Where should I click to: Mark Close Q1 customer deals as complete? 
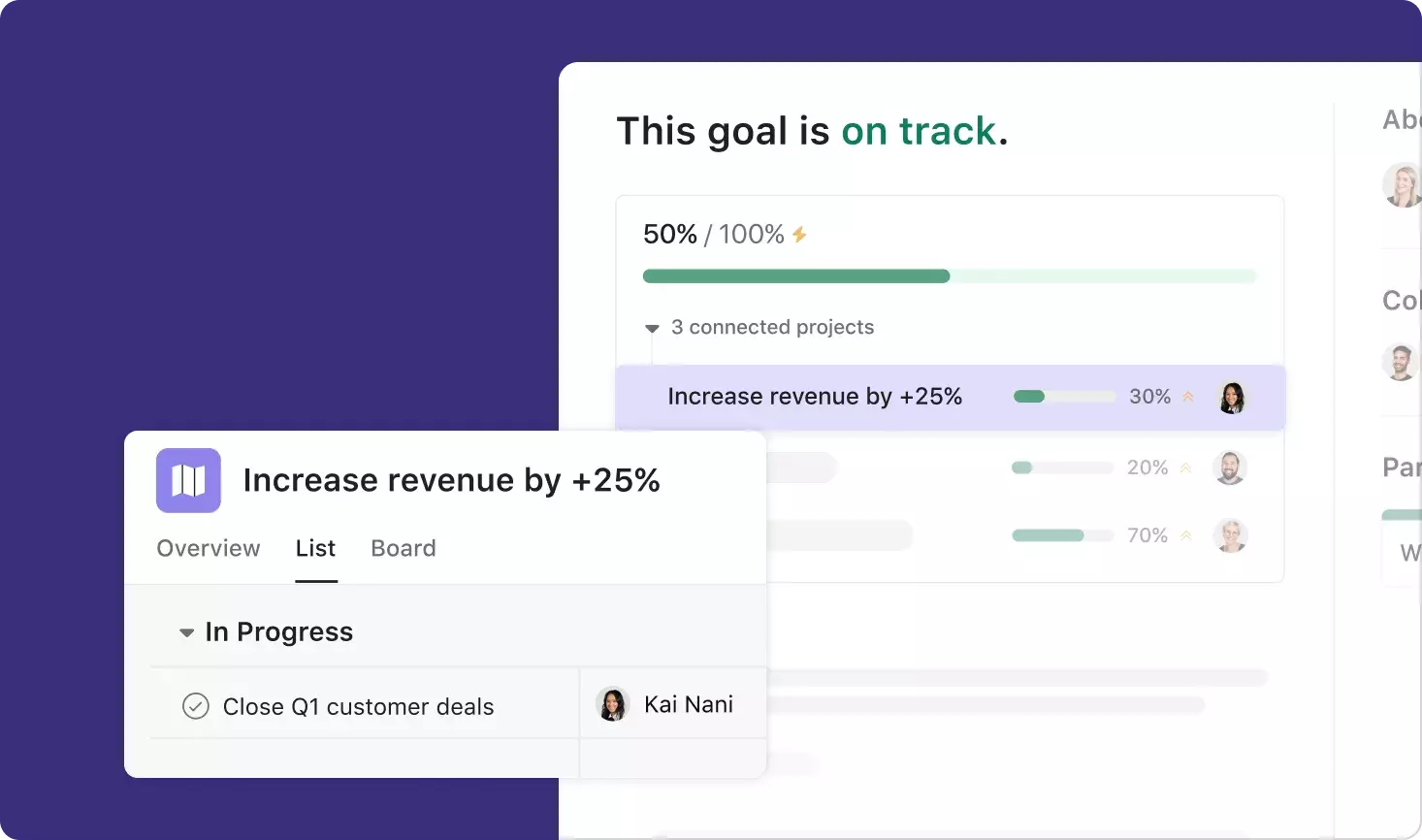pyautogui.click(x=196, y=706)
